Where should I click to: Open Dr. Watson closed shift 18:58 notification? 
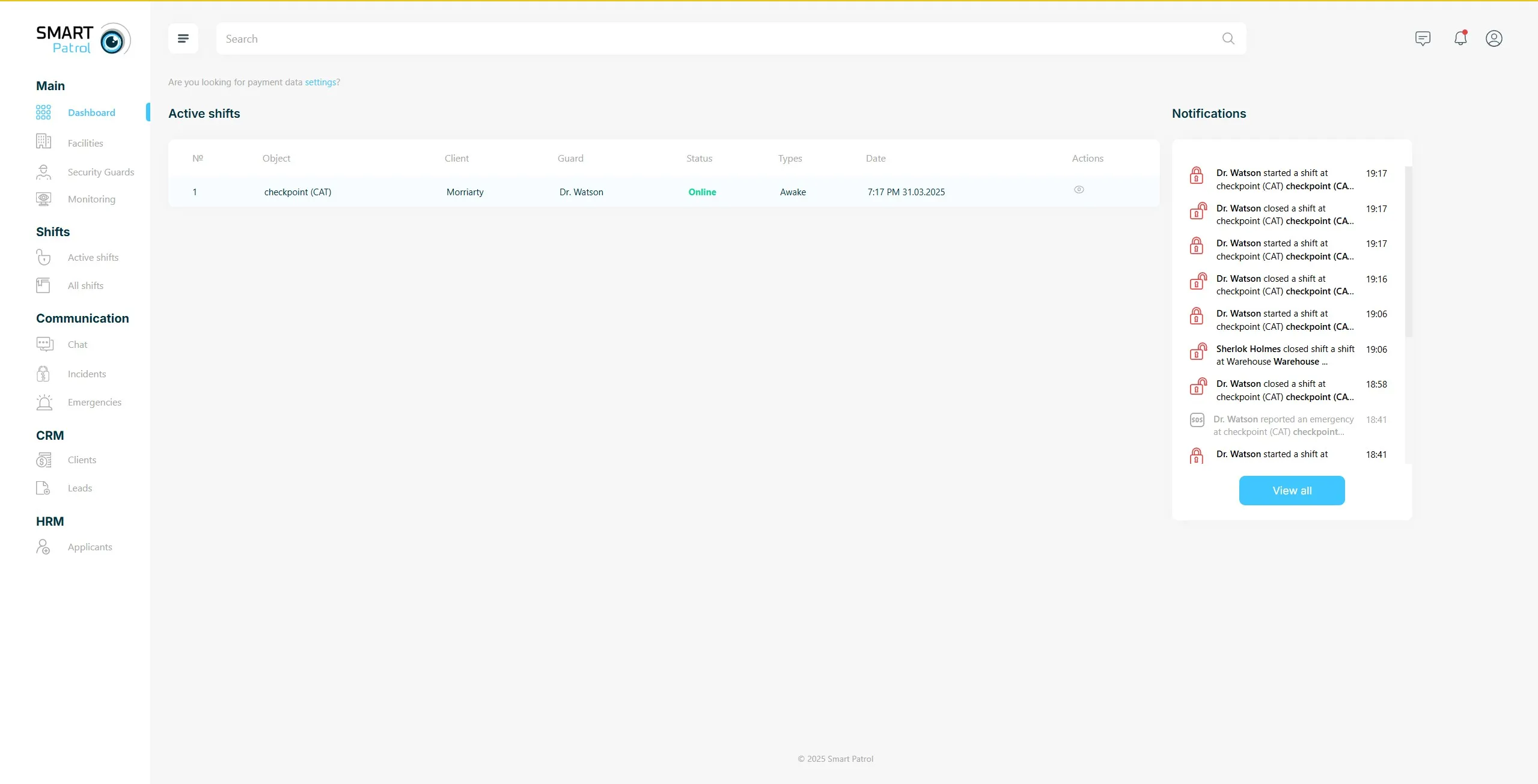pyautogui.click(x=1289, y=390)
